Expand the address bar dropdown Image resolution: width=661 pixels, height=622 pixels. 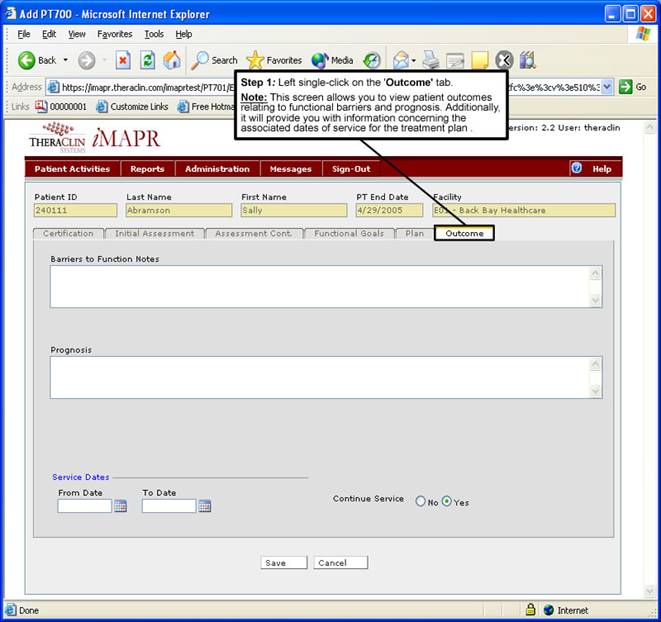tap(607, 87)
